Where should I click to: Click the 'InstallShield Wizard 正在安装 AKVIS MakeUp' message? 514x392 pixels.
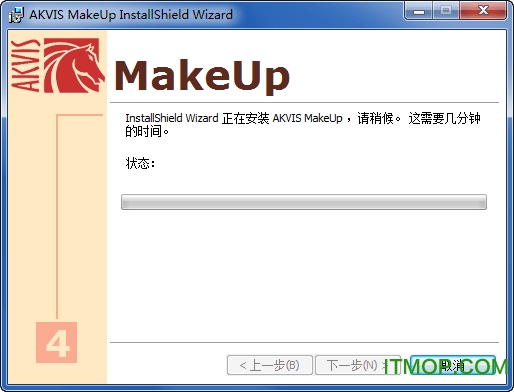click(303, 125)
